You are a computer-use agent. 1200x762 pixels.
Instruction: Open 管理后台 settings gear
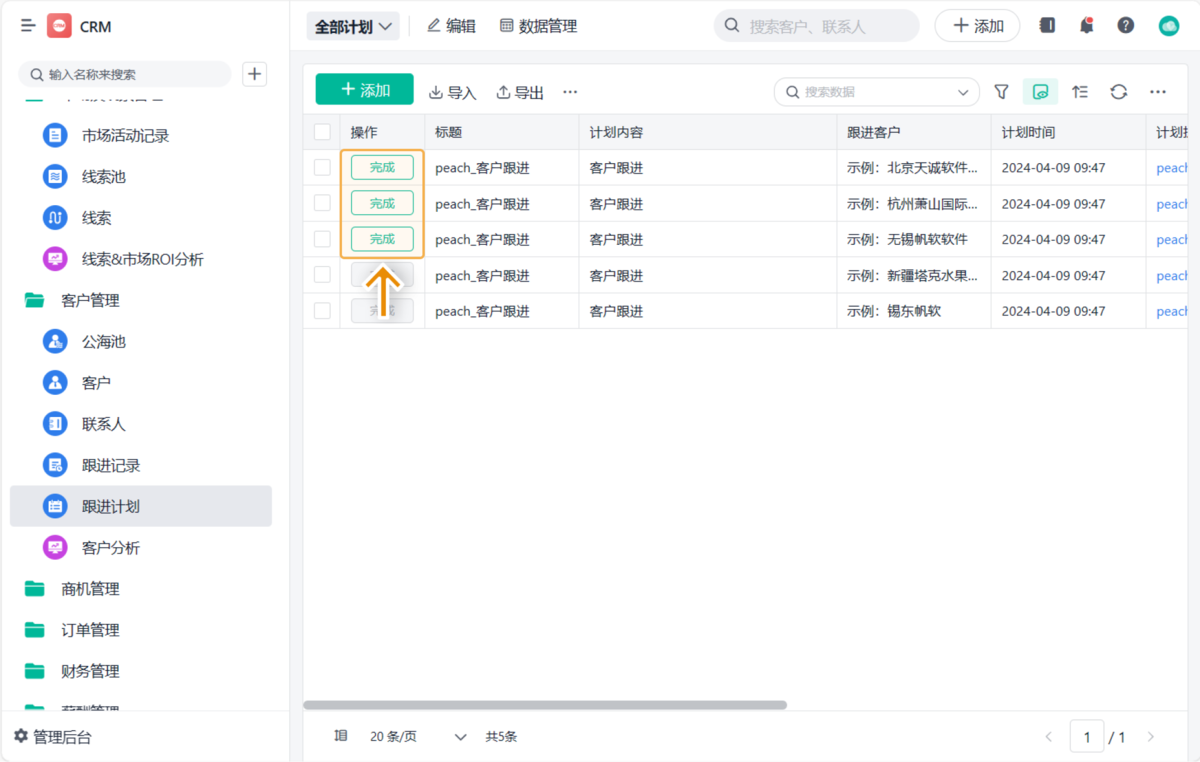point(21,737)
